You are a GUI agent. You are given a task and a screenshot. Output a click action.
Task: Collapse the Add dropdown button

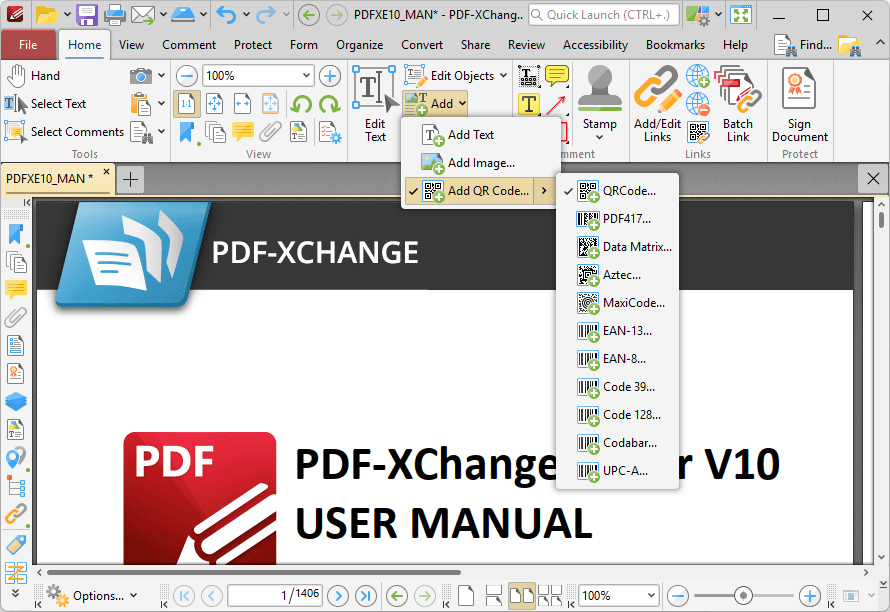tap(435, 103)
